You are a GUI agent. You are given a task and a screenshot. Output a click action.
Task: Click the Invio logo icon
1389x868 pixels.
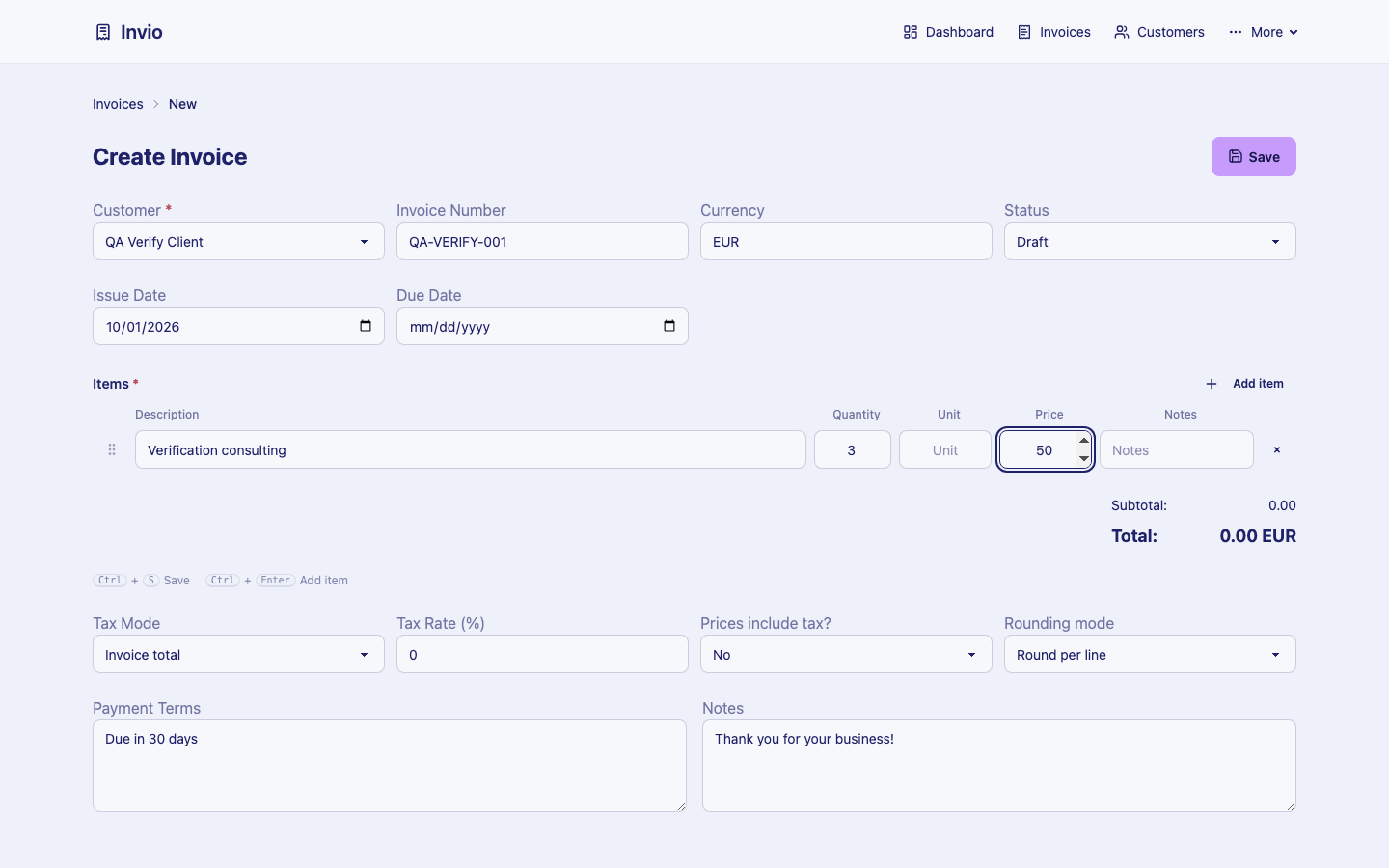[103, 32]
